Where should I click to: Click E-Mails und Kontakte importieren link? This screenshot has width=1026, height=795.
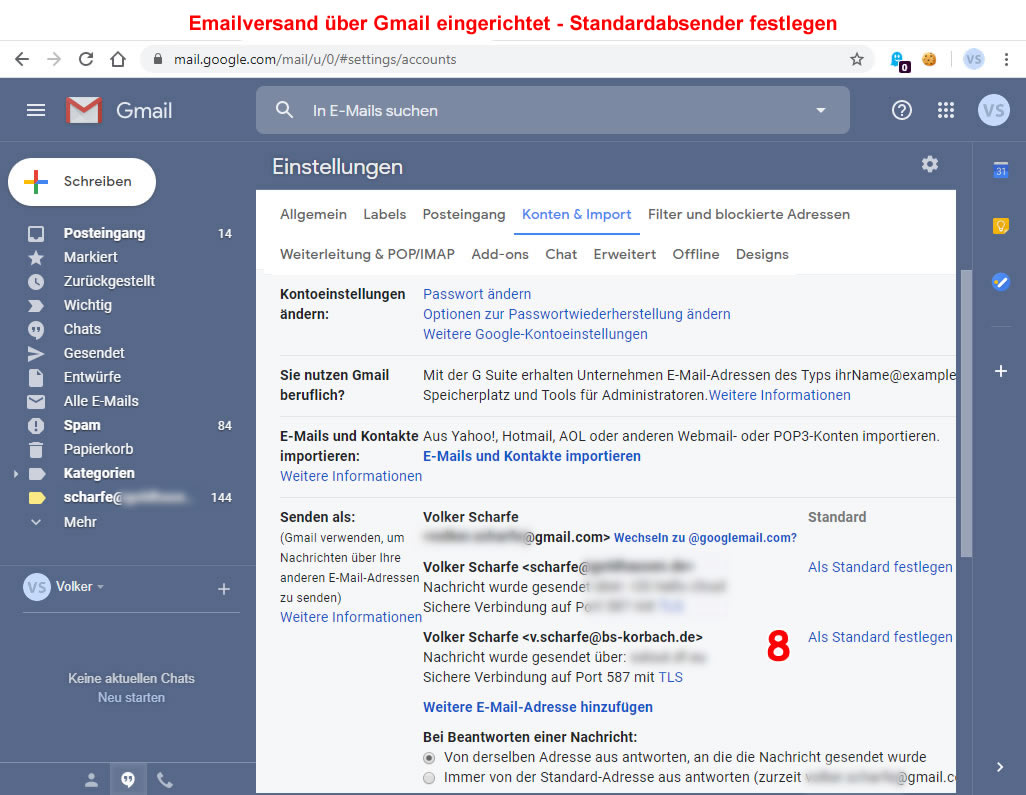(532, 456)
